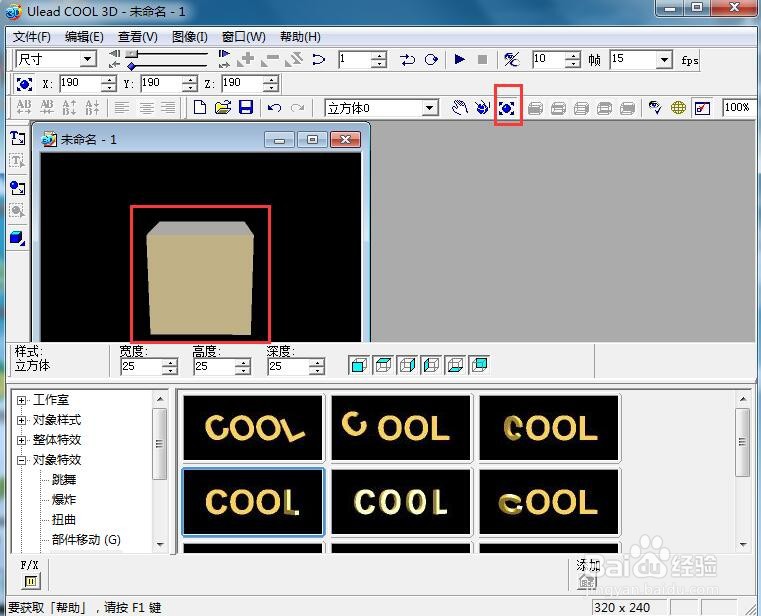Click the blue key frame diamond marker

tap(132, 67)
